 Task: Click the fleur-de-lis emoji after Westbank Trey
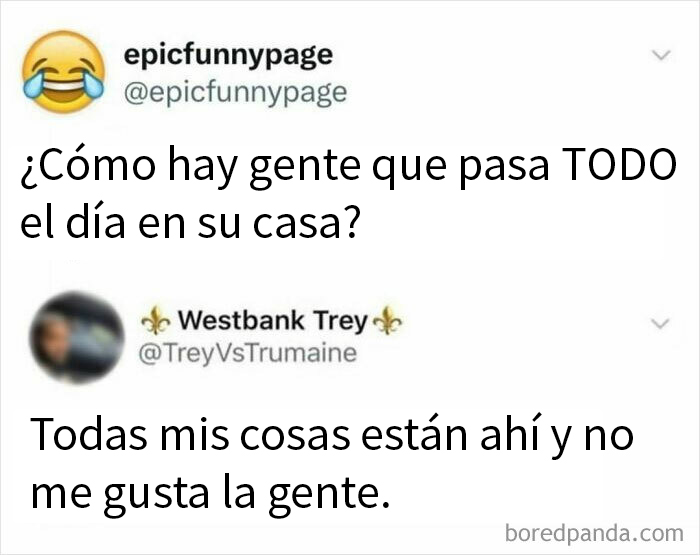tap(387, 321)
